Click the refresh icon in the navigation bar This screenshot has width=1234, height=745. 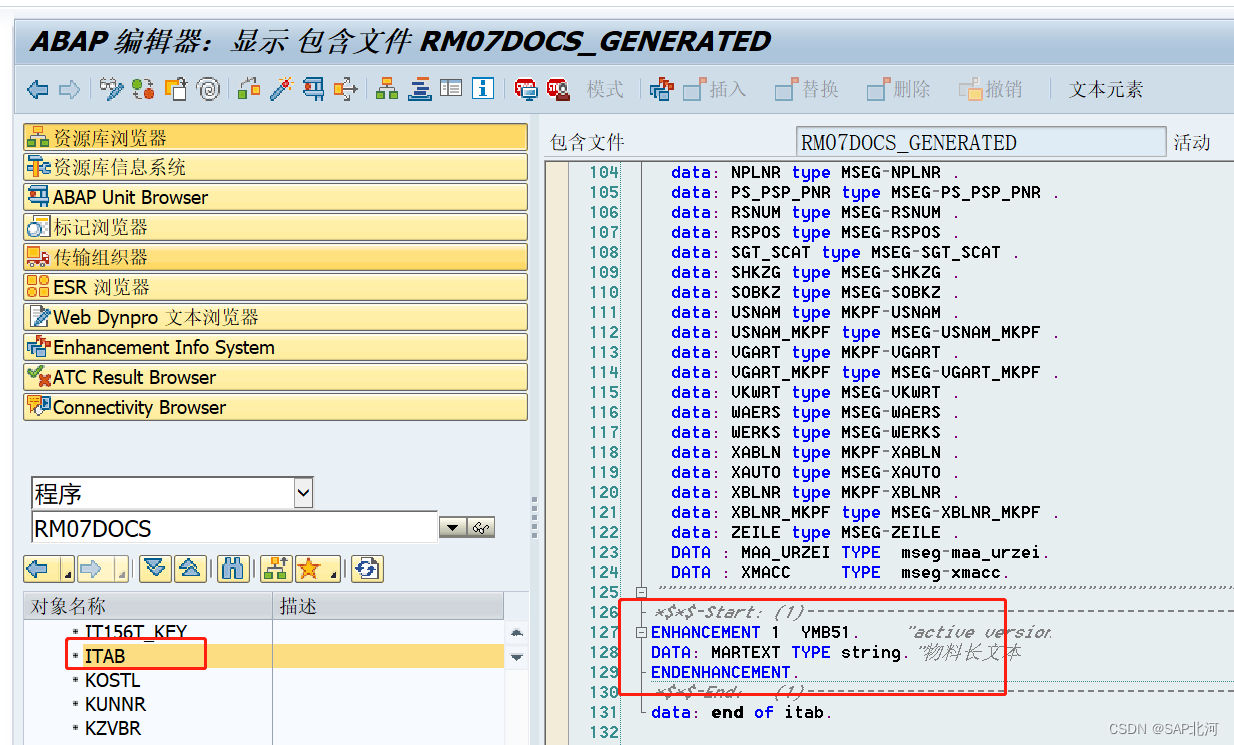click(367, 569)
